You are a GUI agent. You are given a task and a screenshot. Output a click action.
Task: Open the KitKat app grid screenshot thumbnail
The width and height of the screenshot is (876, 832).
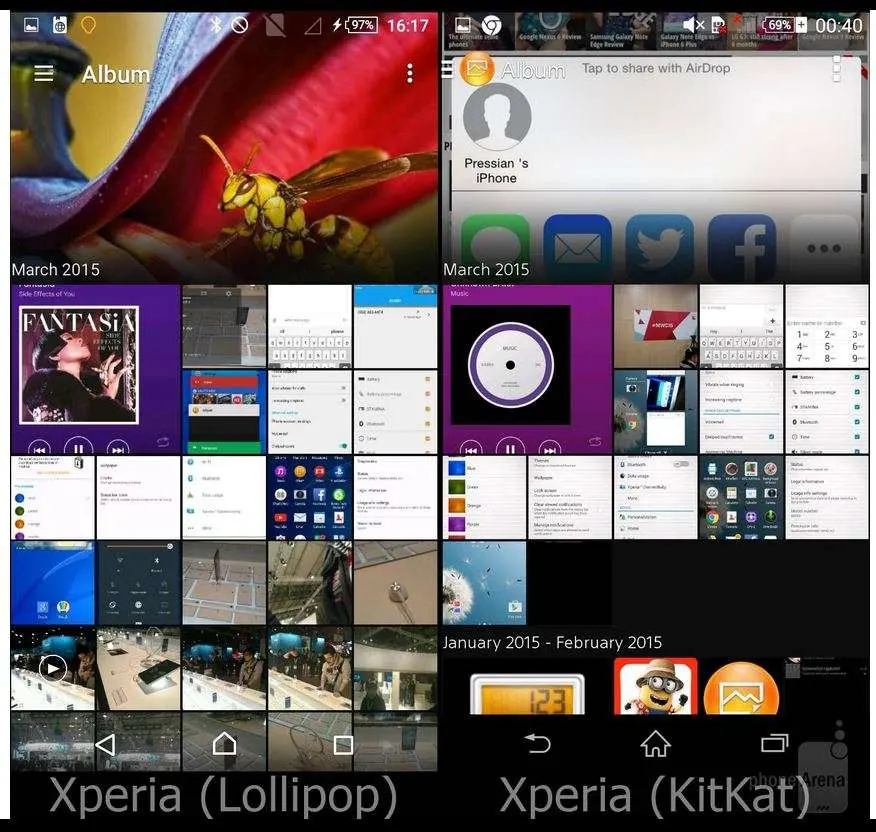pyautogui.click(x=741, y=497)
